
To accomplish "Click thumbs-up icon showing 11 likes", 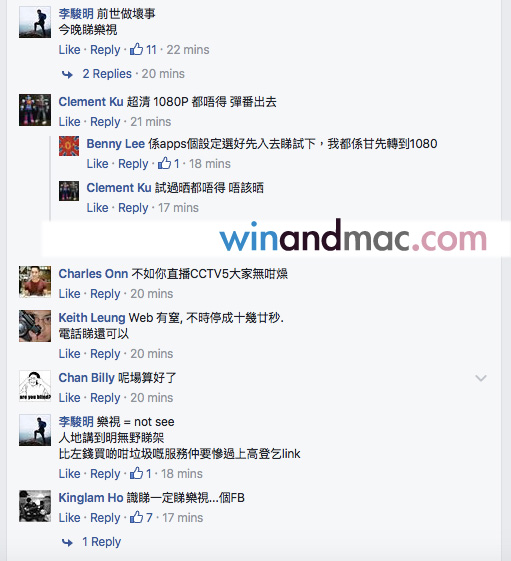I will point(136,49).
